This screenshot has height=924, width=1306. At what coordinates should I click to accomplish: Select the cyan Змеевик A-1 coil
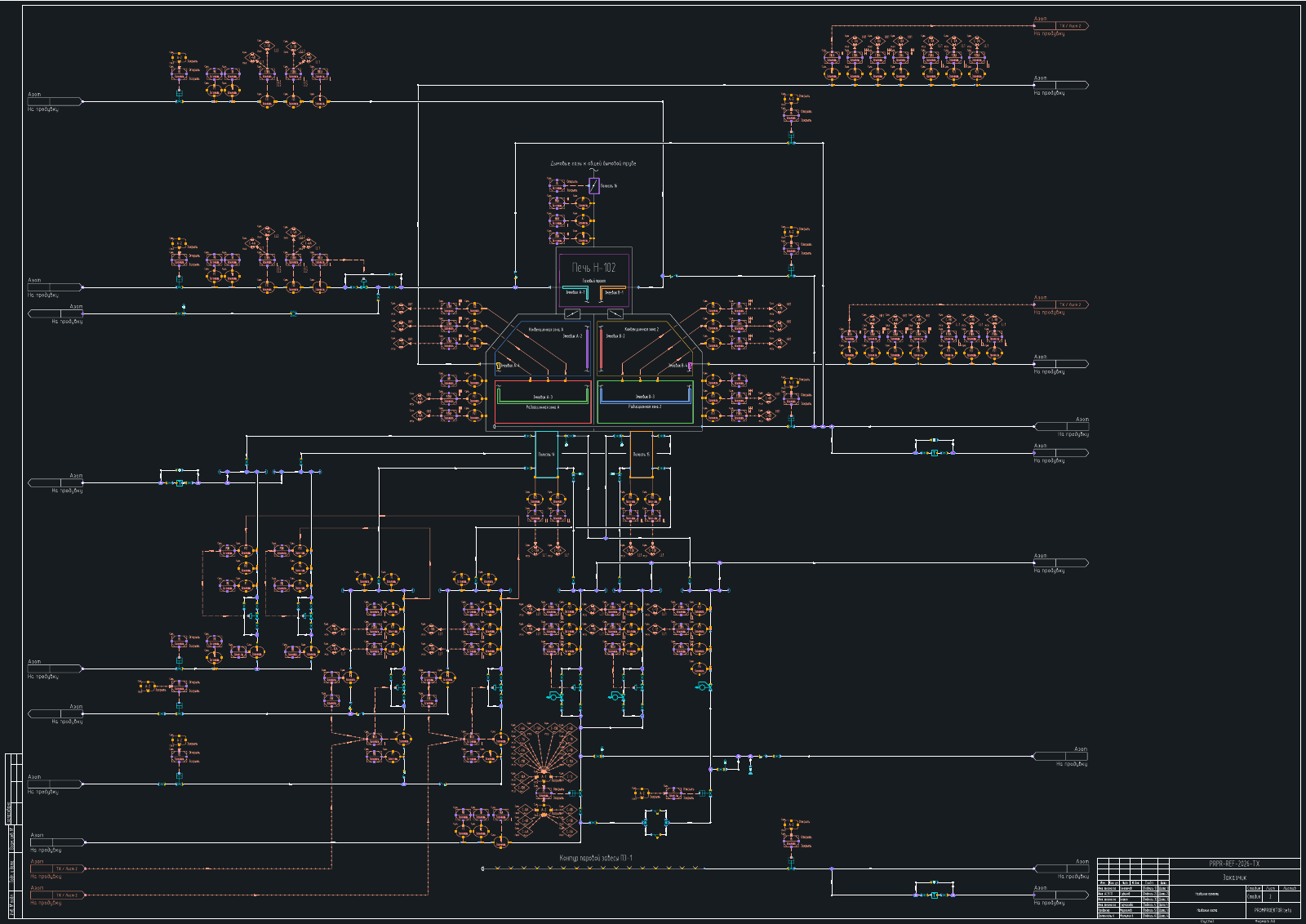(575, 293)
